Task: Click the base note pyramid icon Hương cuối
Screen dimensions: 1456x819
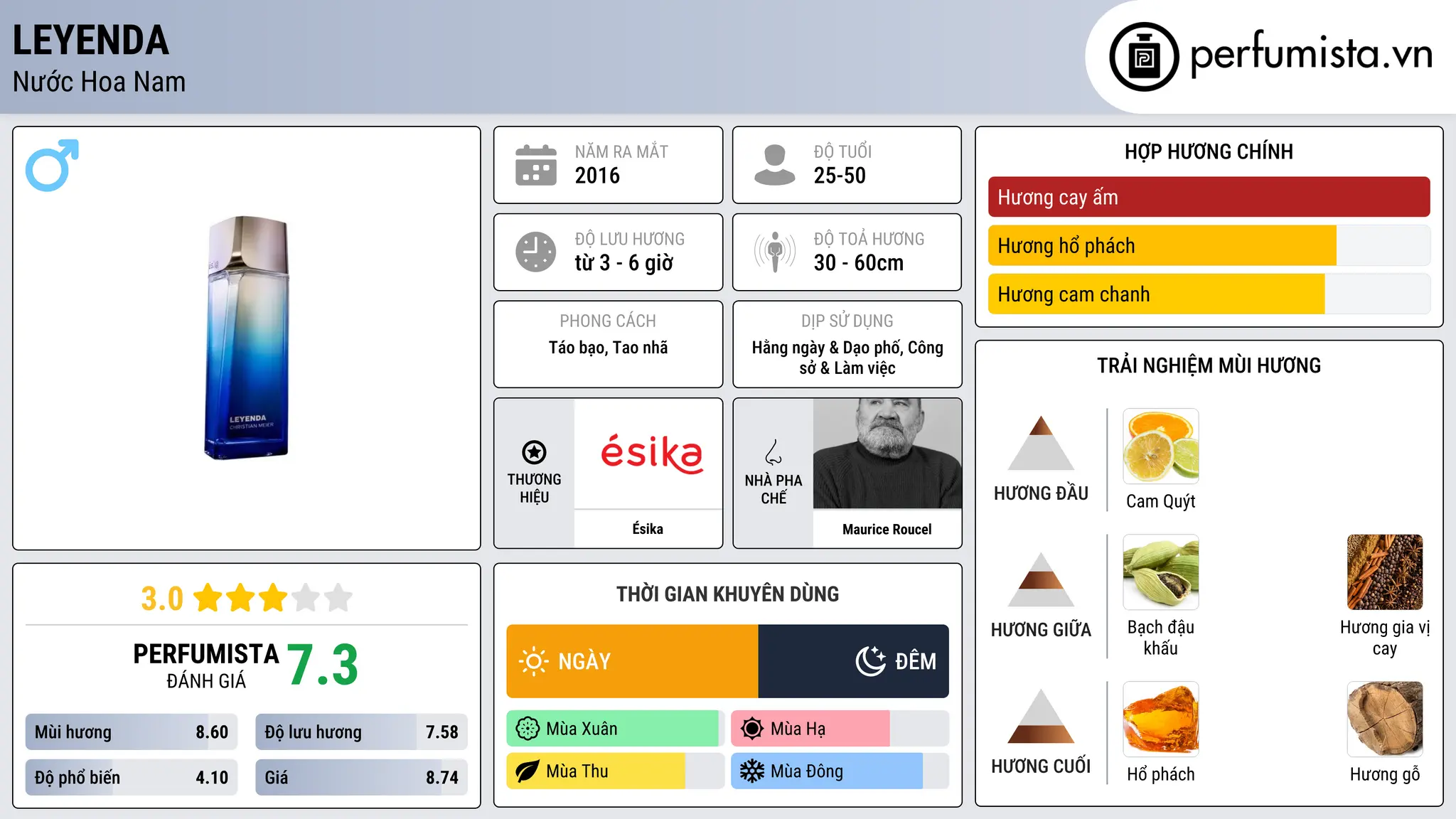Action: tap(1042, 716)
